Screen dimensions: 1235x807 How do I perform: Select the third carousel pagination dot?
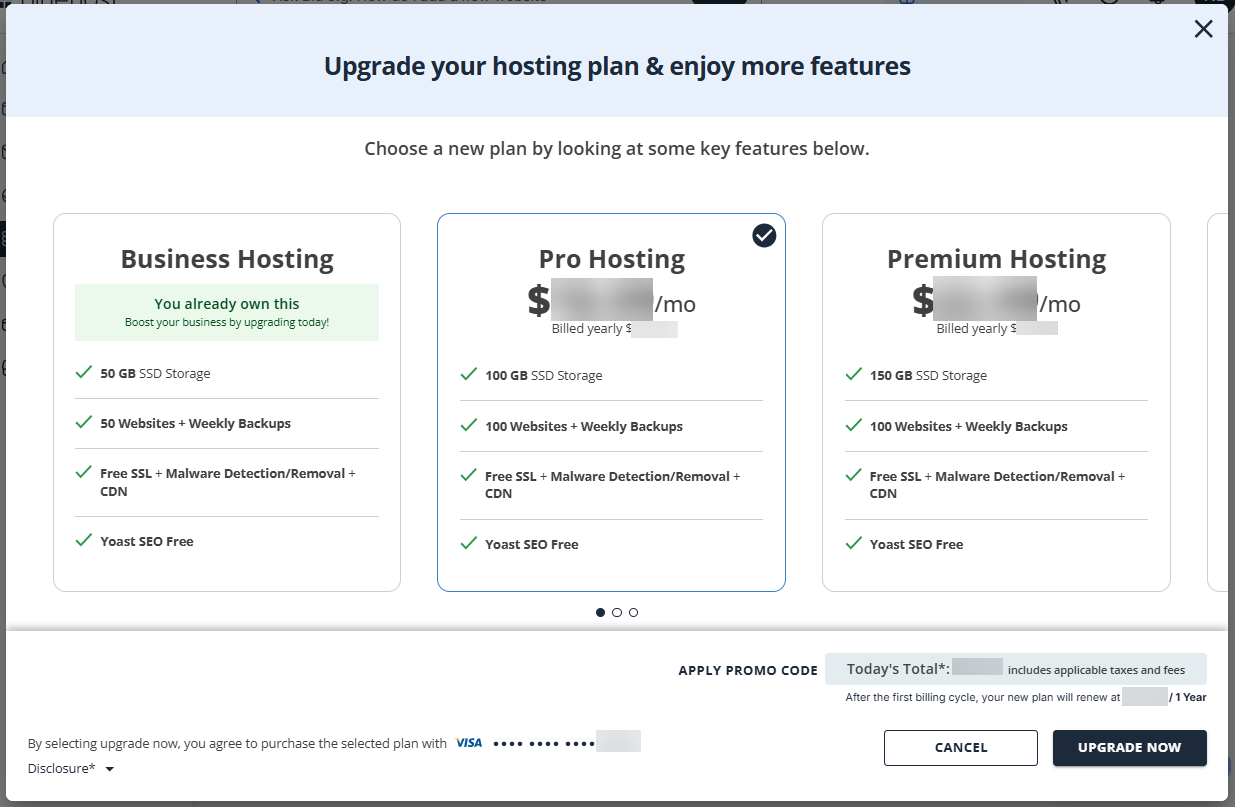click(x=633, y=612)
